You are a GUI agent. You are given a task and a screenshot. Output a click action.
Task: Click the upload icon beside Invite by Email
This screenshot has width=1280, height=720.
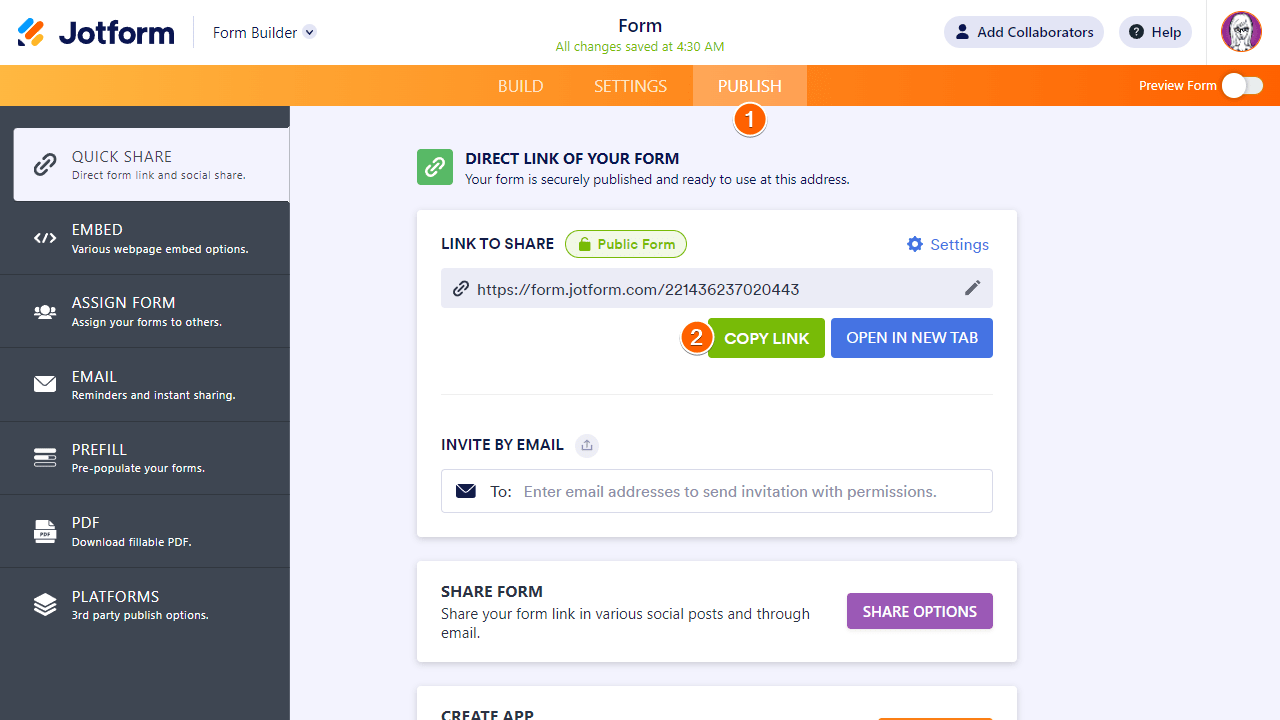[587, 445]
